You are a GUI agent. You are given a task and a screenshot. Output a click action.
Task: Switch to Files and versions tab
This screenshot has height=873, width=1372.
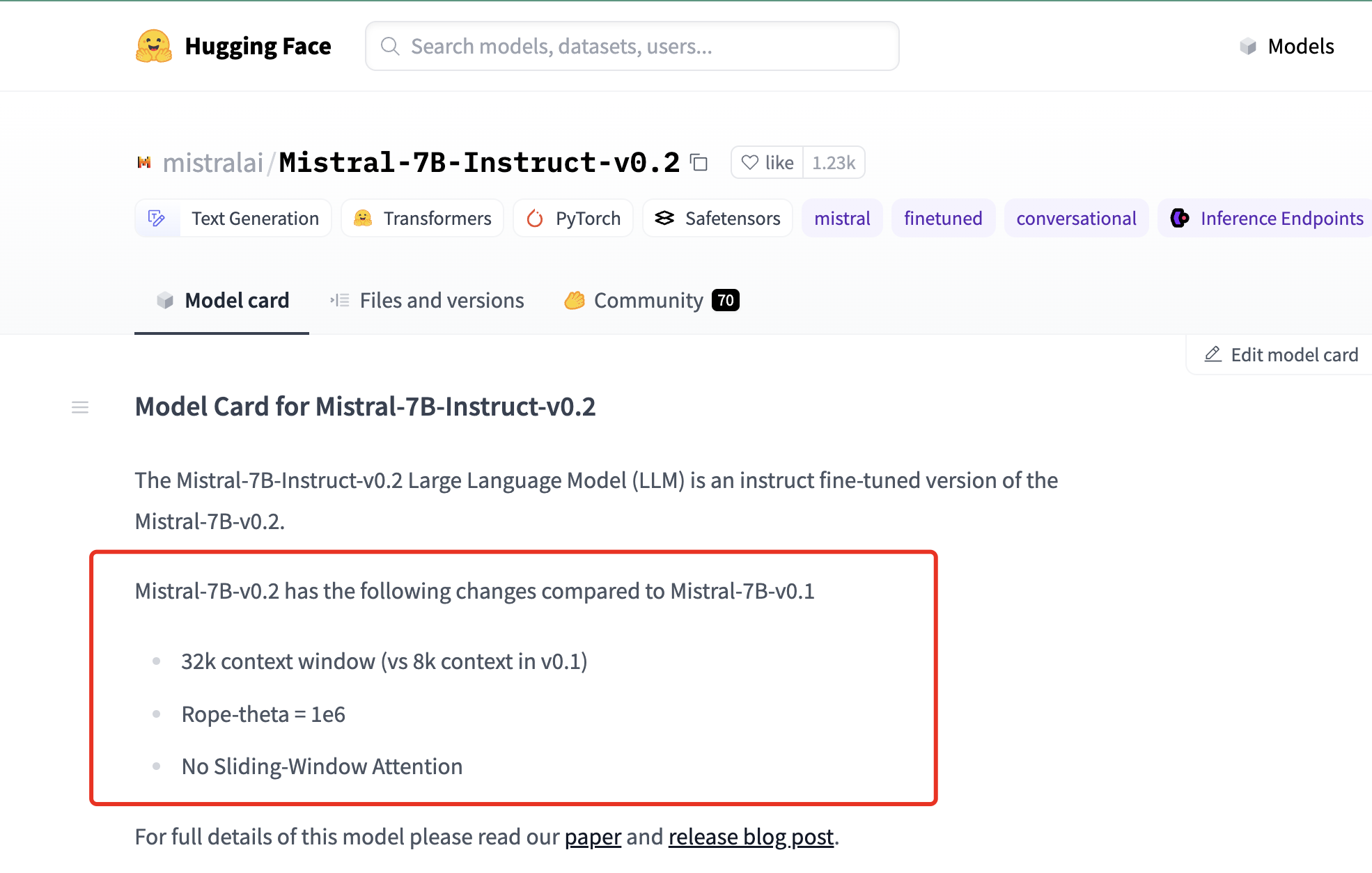426,301
